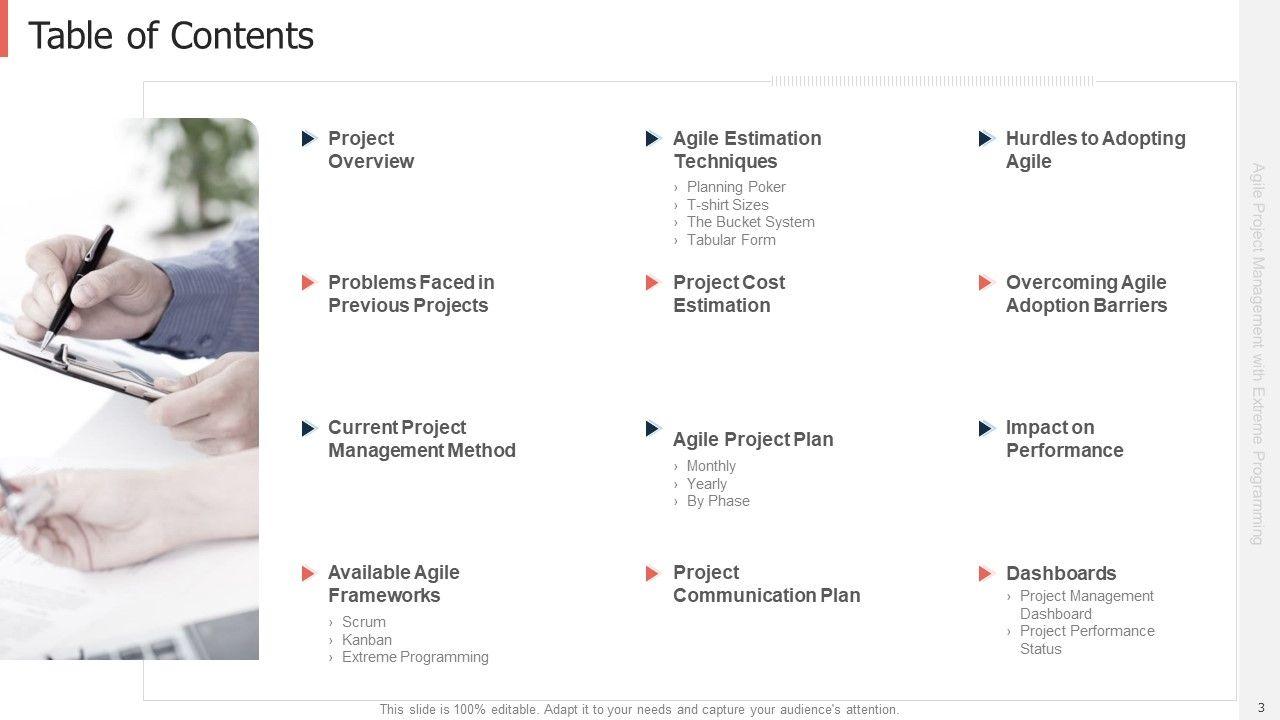The height and width of the screenshot is (720, 1280).
Task: Click the arrow icon next to Agile Estimation Techniques
Action: (x=653, y=139)
